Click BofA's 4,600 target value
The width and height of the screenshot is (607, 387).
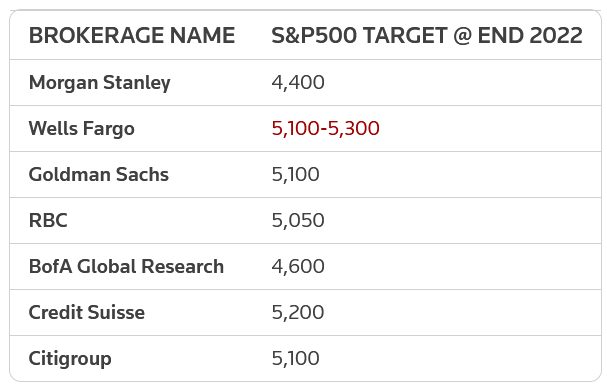pos(298,266)
